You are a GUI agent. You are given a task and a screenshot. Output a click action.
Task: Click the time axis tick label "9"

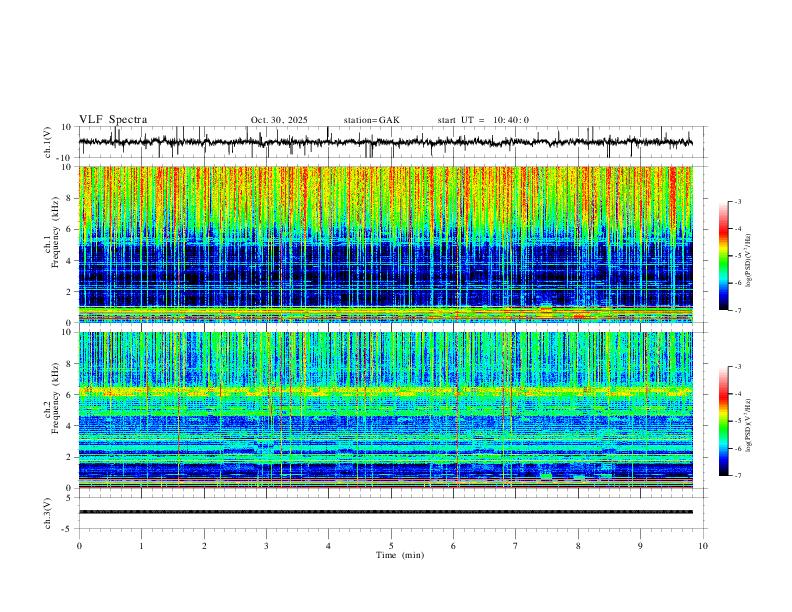pyautogui.click(x=640, y=546)
